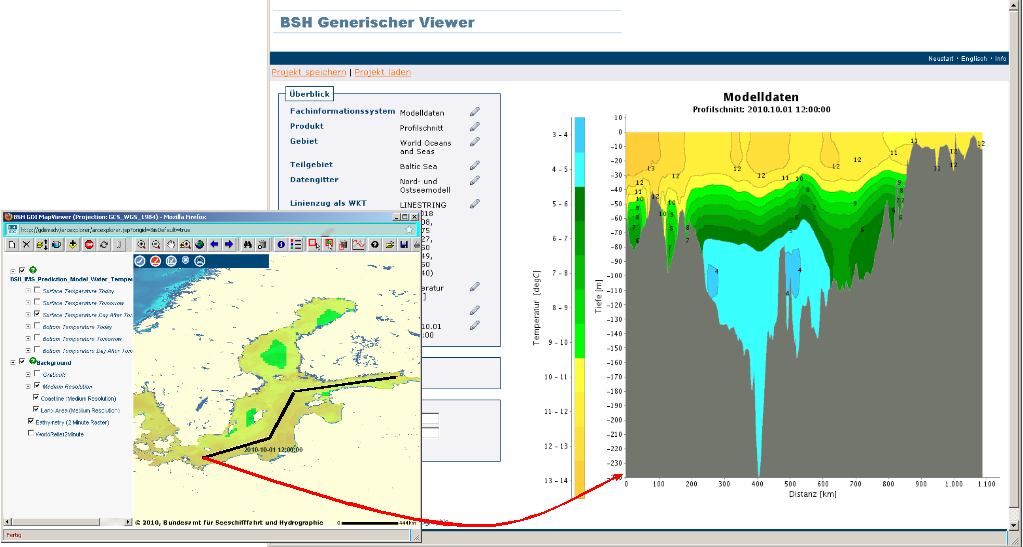Enable WorldRelief2Minute layer checkbox
This screenshot has height=547, width=1023.
[31, 433]
